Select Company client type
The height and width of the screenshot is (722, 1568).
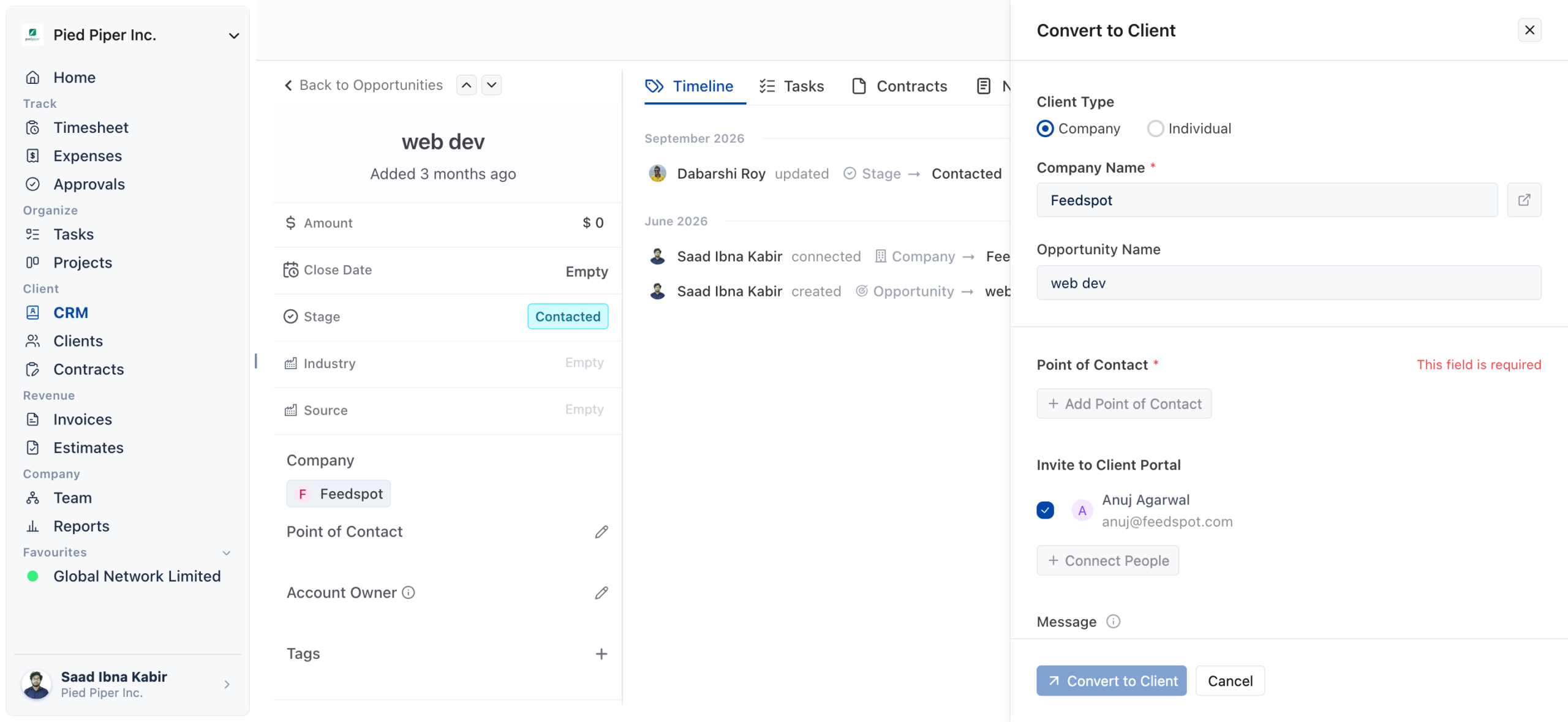pos(1045,129)
